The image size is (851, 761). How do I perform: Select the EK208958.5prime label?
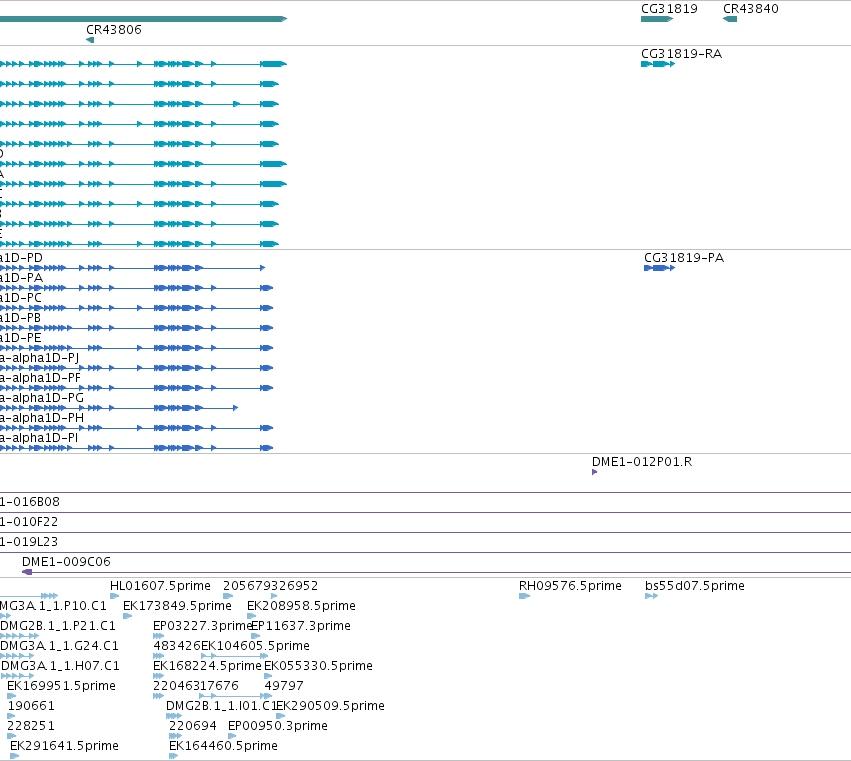[x=301, y=606]
